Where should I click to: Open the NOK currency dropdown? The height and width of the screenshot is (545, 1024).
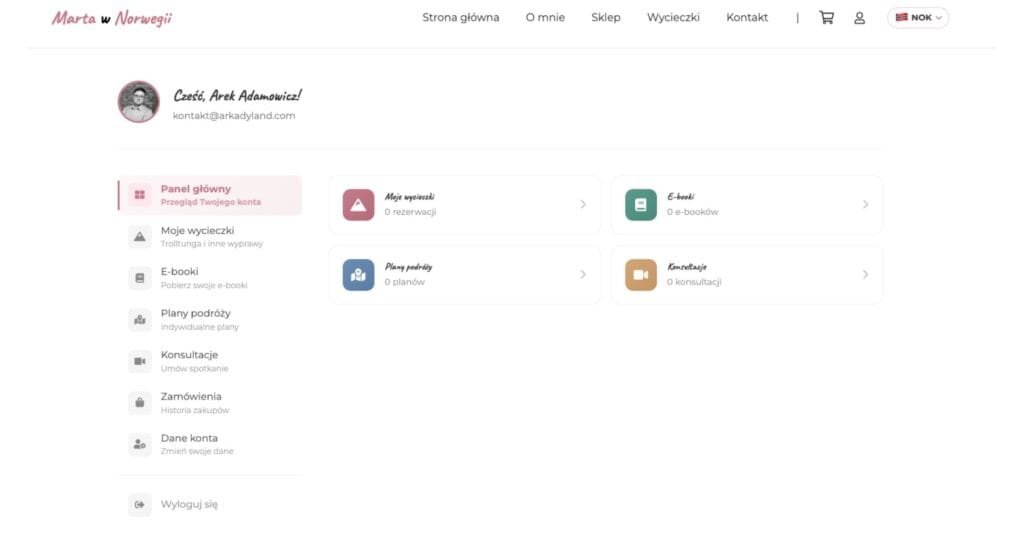917,18
